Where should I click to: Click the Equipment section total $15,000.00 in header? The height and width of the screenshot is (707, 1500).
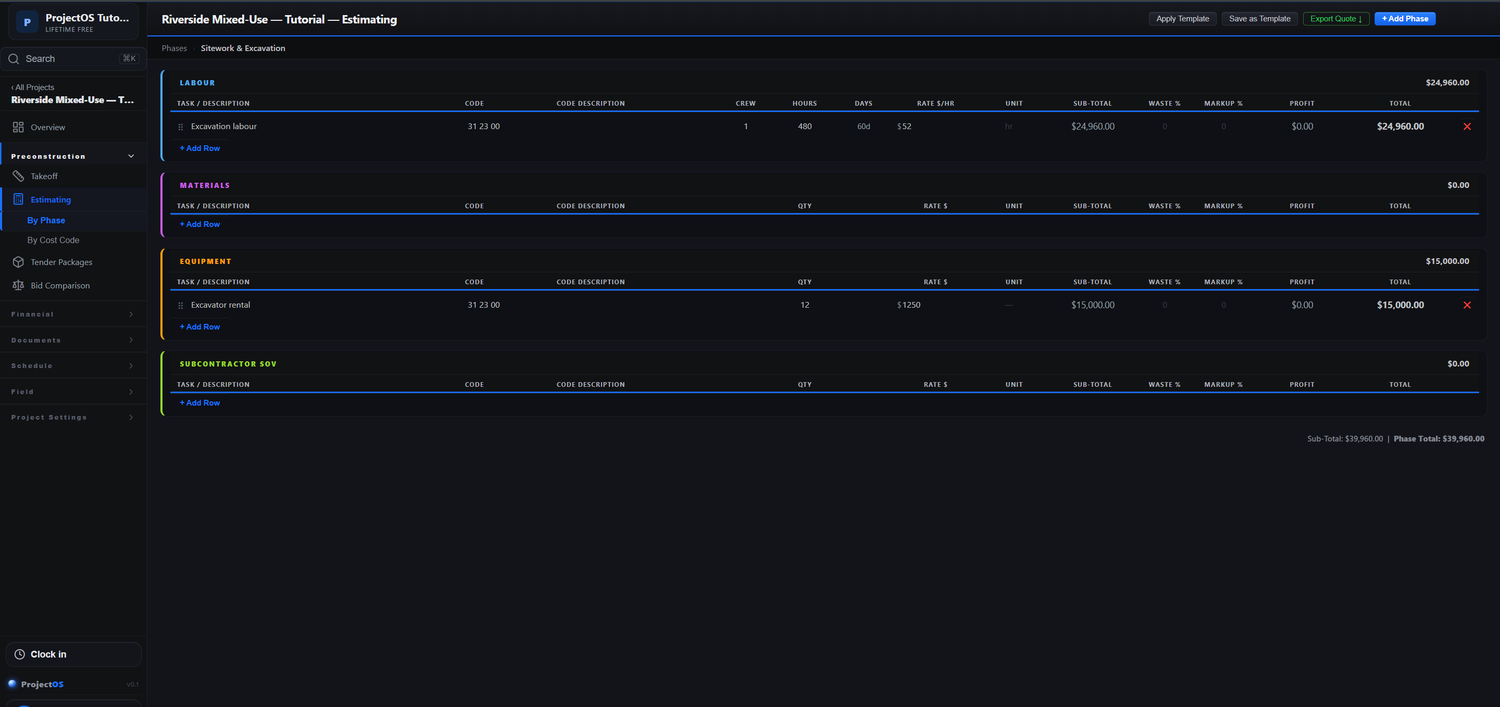(1447, 261)
